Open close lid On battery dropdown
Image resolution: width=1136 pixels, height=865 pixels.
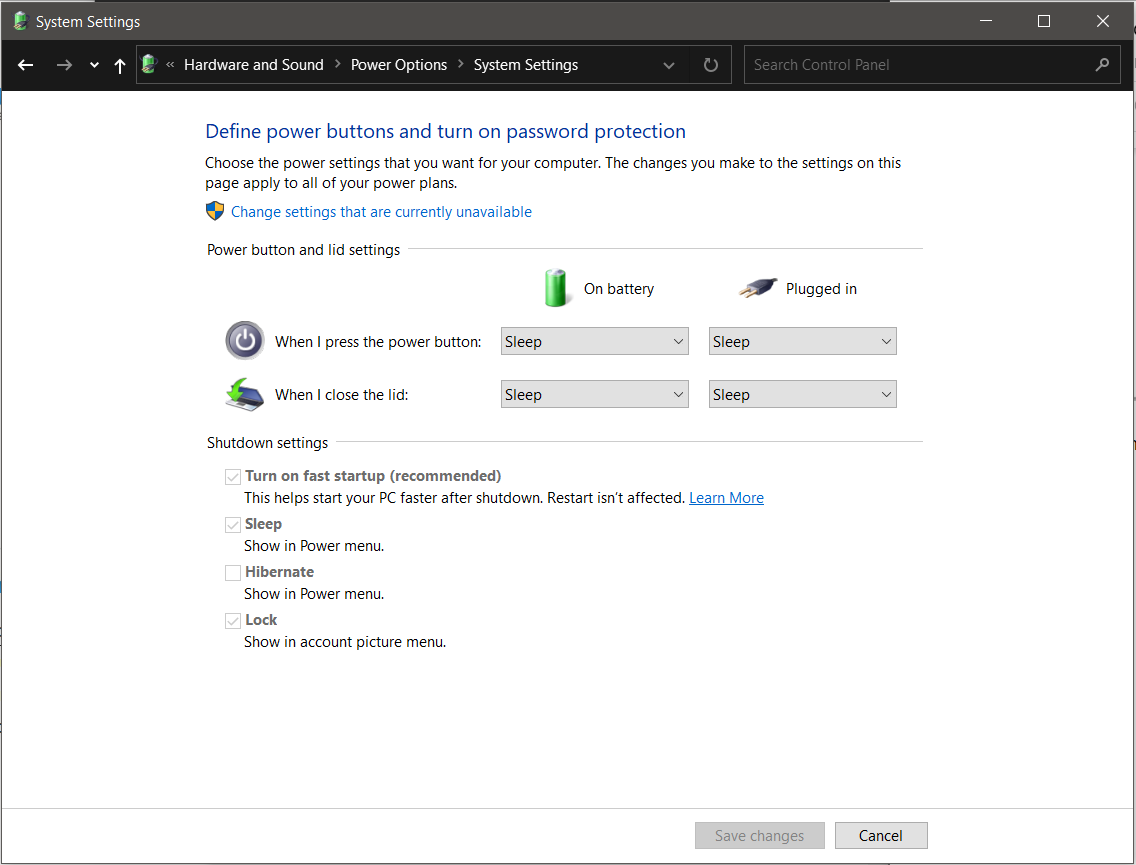tap(595, 394)
